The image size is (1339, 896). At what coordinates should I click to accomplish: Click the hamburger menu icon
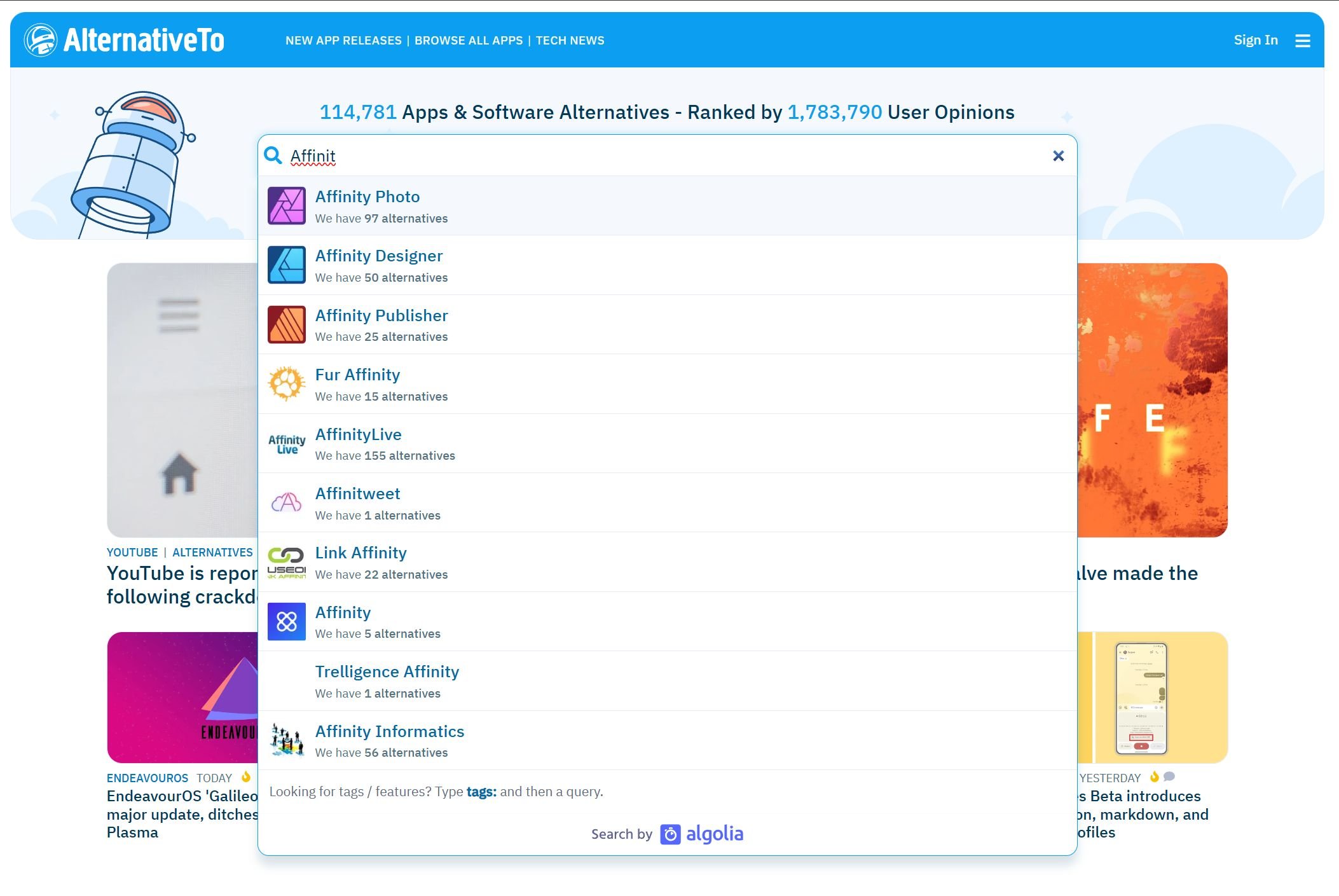(x=1303, y=40)
